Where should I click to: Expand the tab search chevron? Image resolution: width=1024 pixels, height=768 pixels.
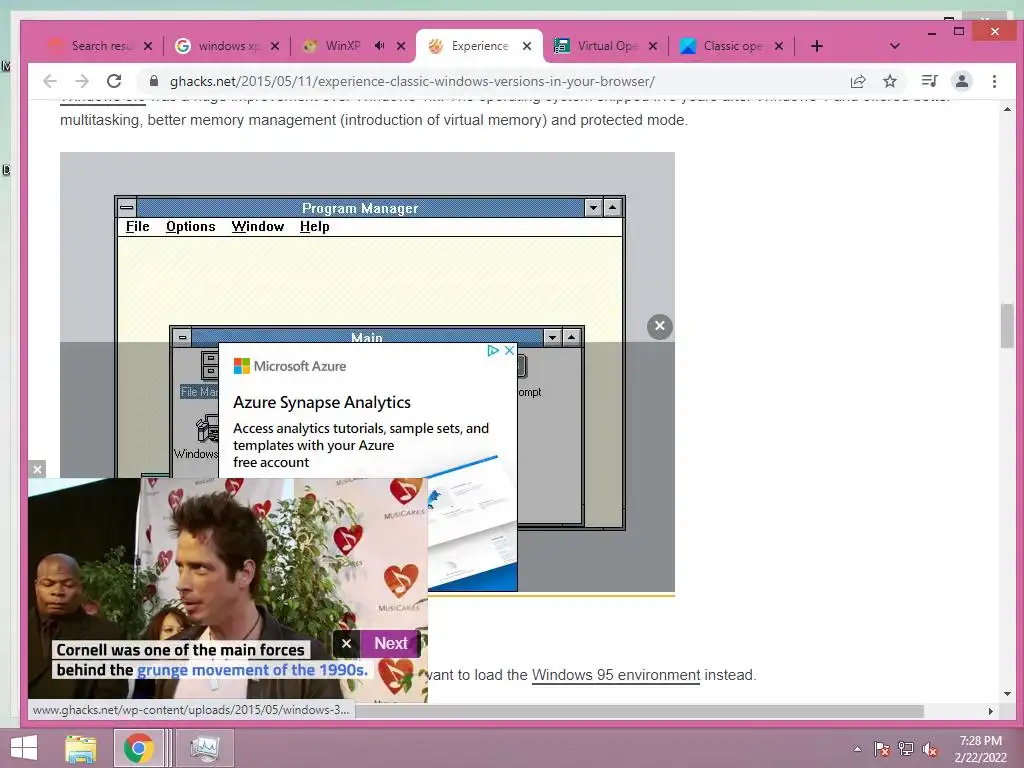click(x=895, y=46)
